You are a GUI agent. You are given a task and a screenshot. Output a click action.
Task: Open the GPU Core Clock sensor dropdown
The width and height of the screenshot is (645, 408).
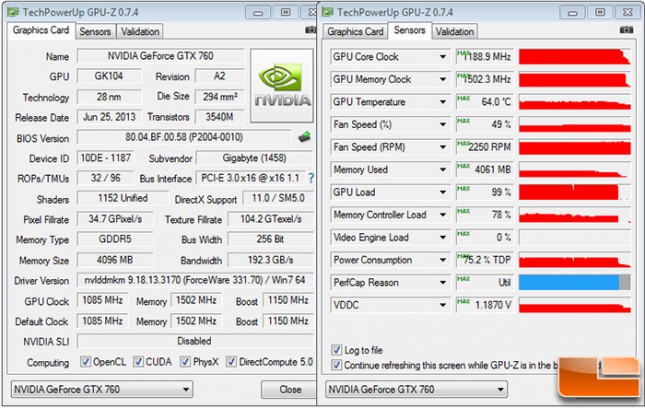coord(443,57)
